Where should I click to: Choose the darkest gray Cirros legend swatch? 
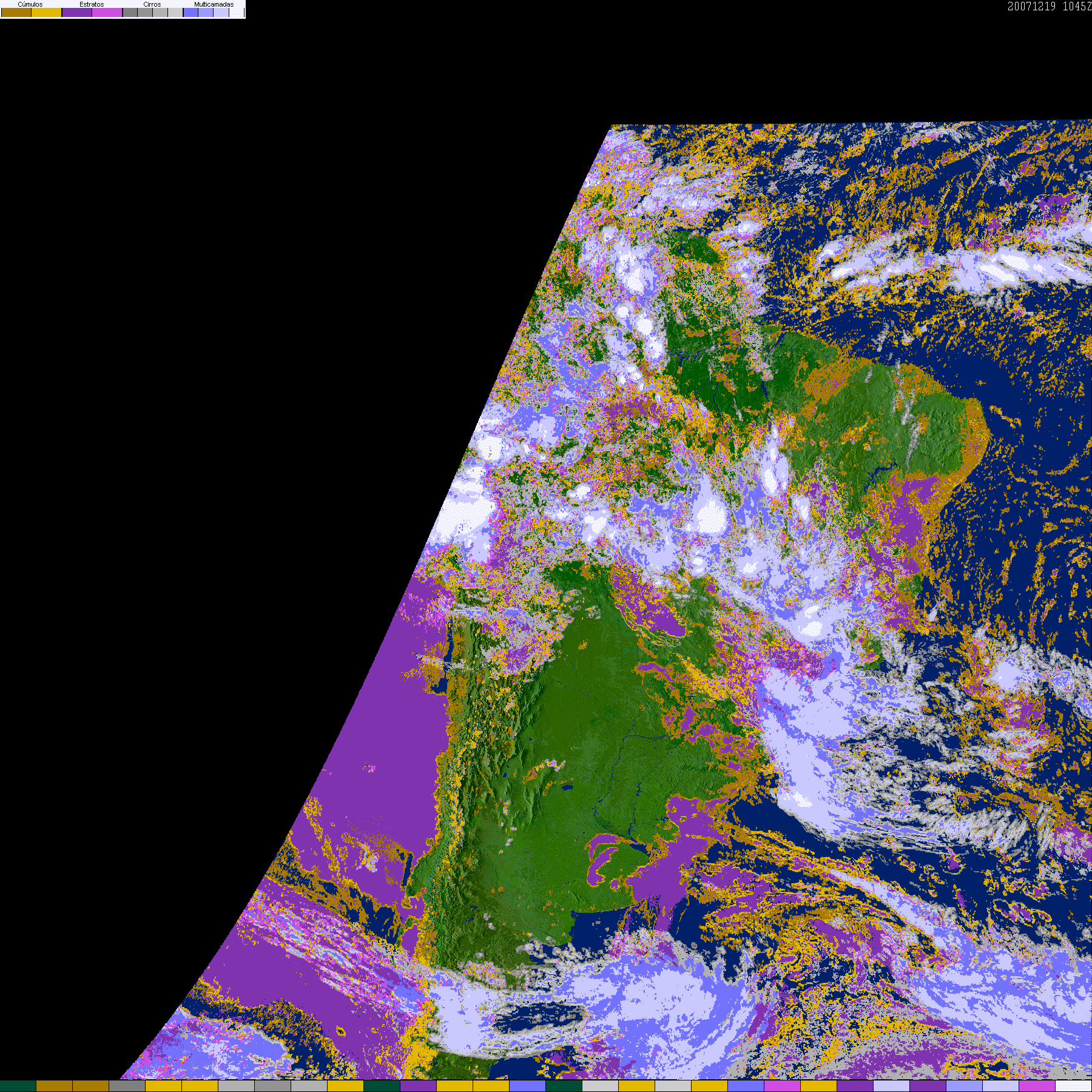130,12
